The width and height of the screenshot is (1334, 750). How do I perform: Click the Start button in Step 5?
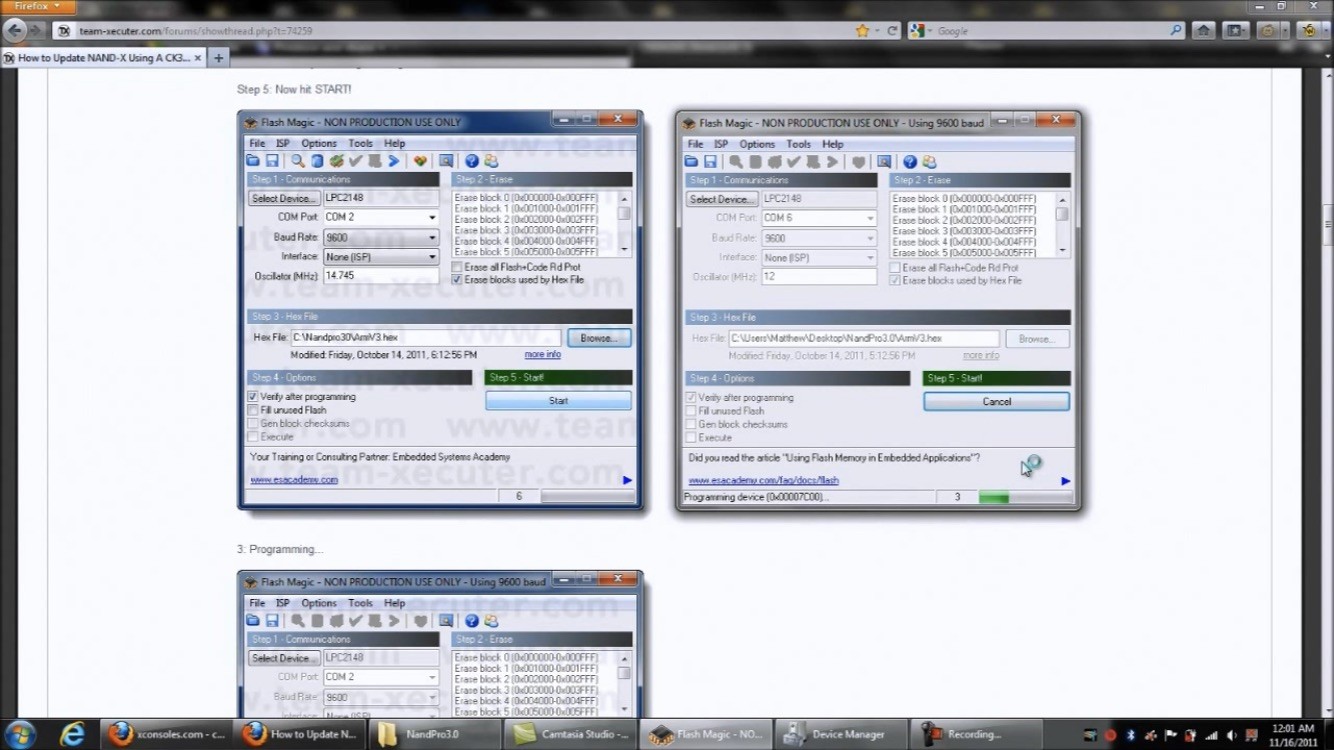[x=558, y=401]
